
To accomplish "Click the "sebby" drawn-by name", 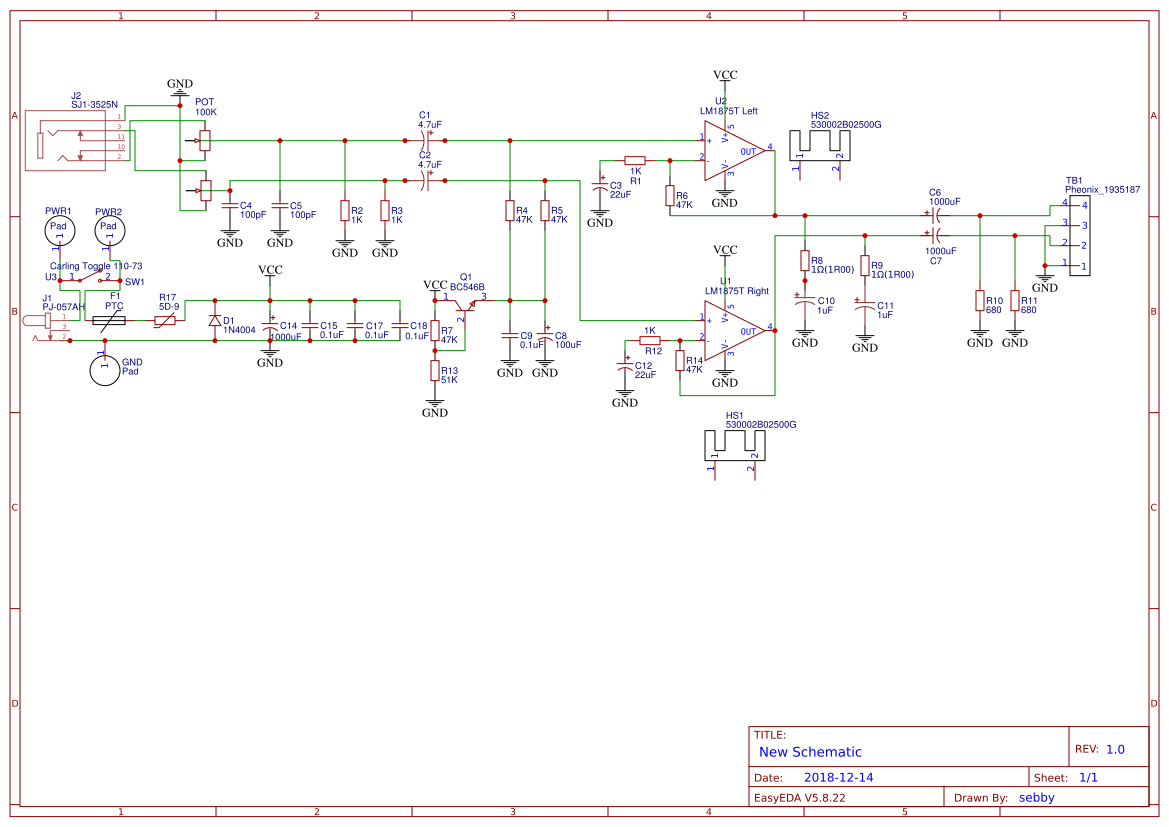I will tap(1036, 798).
